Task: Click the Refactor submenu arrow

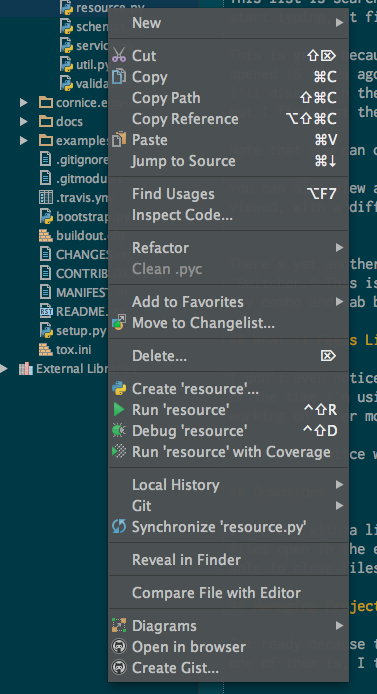Action: point(339,247)
